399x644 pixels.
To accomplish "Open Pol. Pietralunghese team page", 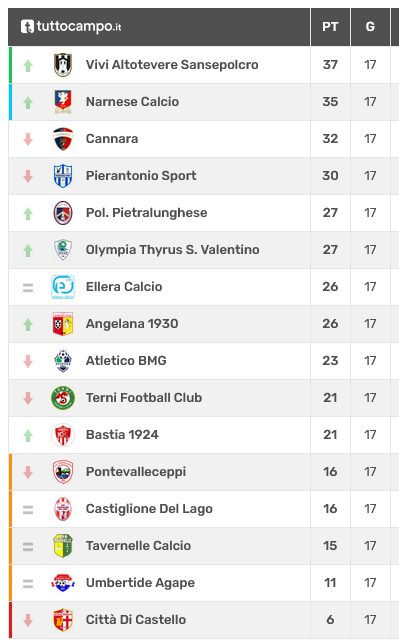I will click(147, 213).
